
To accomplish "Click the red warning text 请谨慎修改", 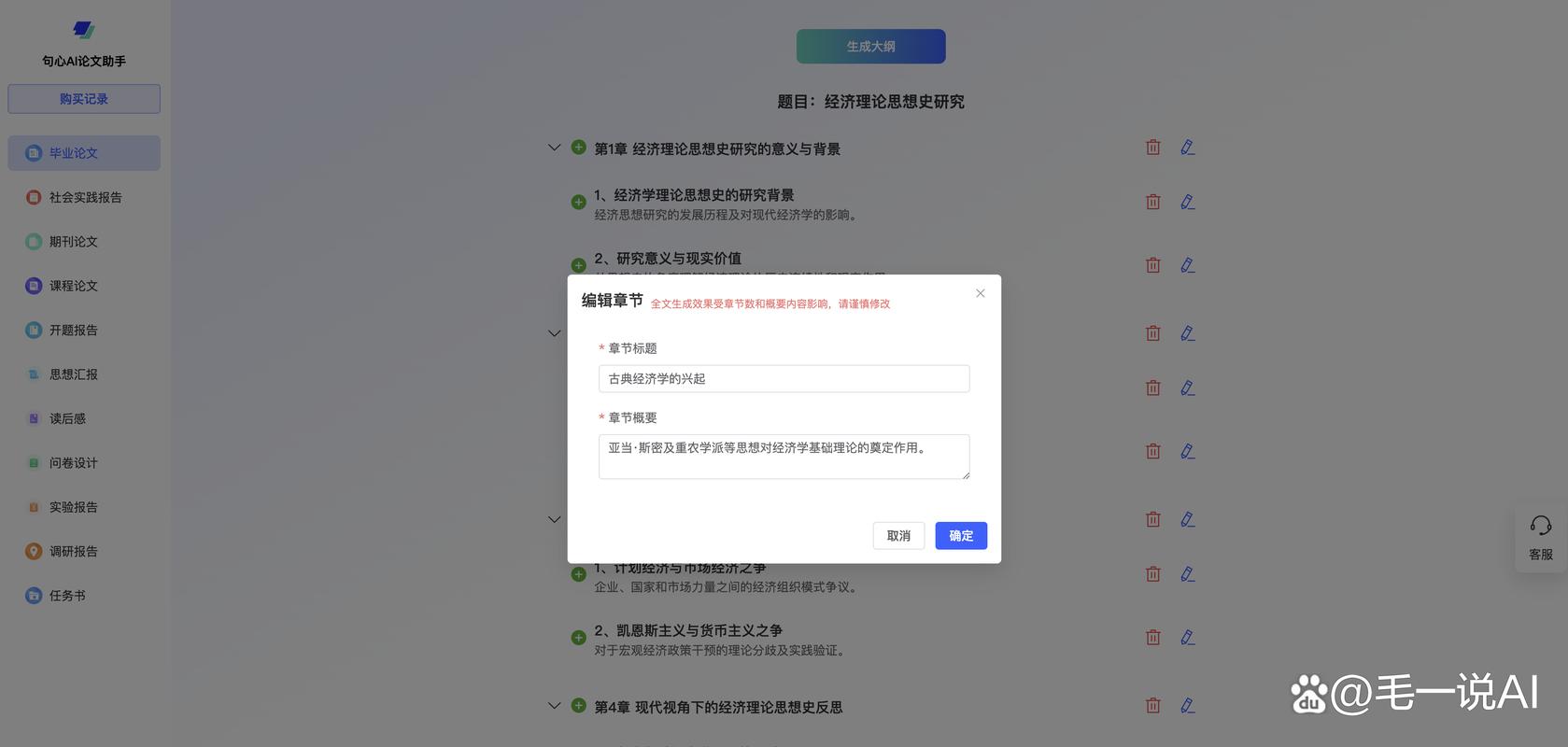I will [864, 303].
